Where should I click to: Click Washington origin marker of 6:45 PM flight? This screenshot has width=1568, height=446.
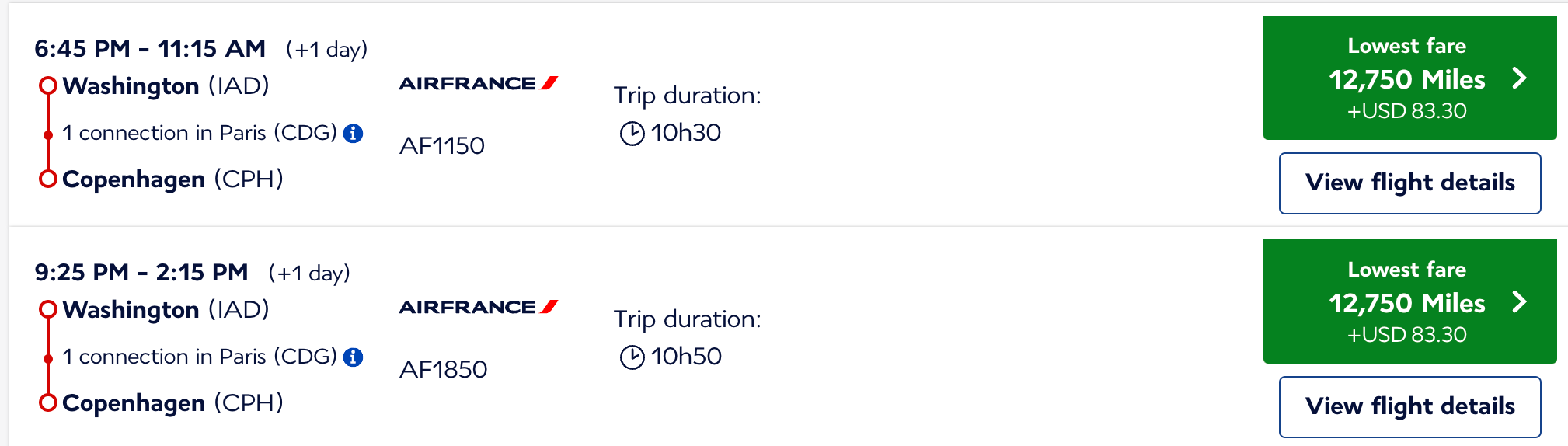click(48, 85)
